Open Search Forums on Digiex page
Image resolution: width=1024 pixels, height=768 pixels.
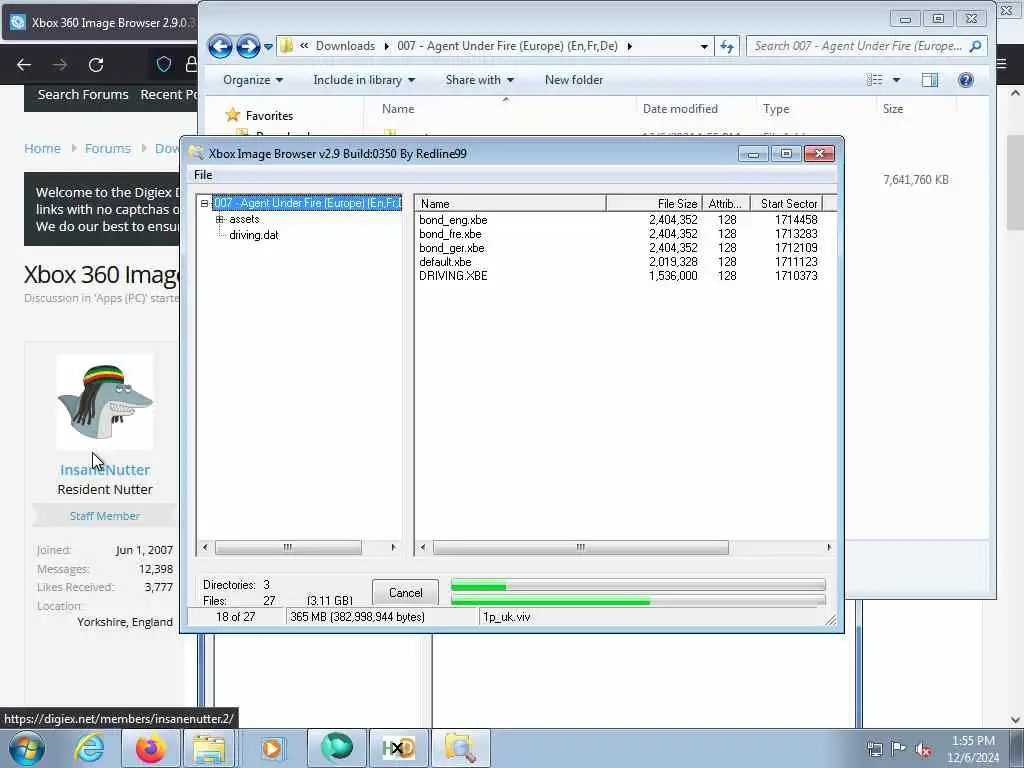click(83, 95)
